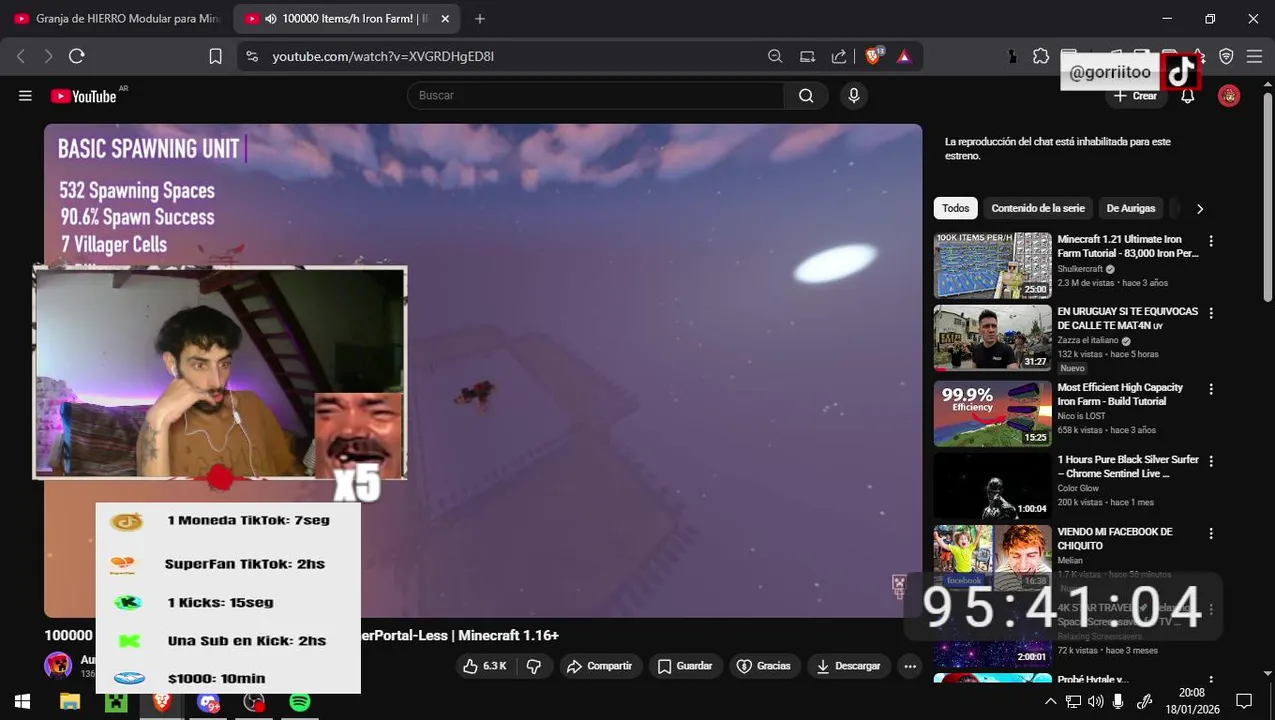Switch to Granja de HIERRO Modular tab
Image resolution: width=1275 pixels, height=720 pixels.
116,19
